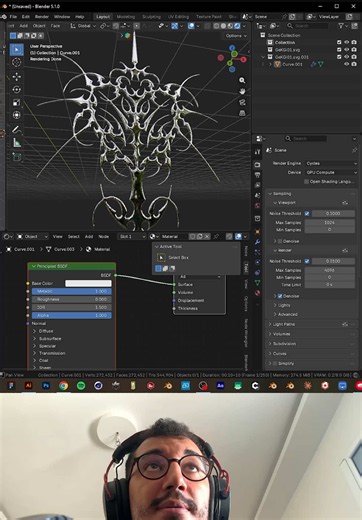Select the Annotate pencil tool

click(16, 129)
